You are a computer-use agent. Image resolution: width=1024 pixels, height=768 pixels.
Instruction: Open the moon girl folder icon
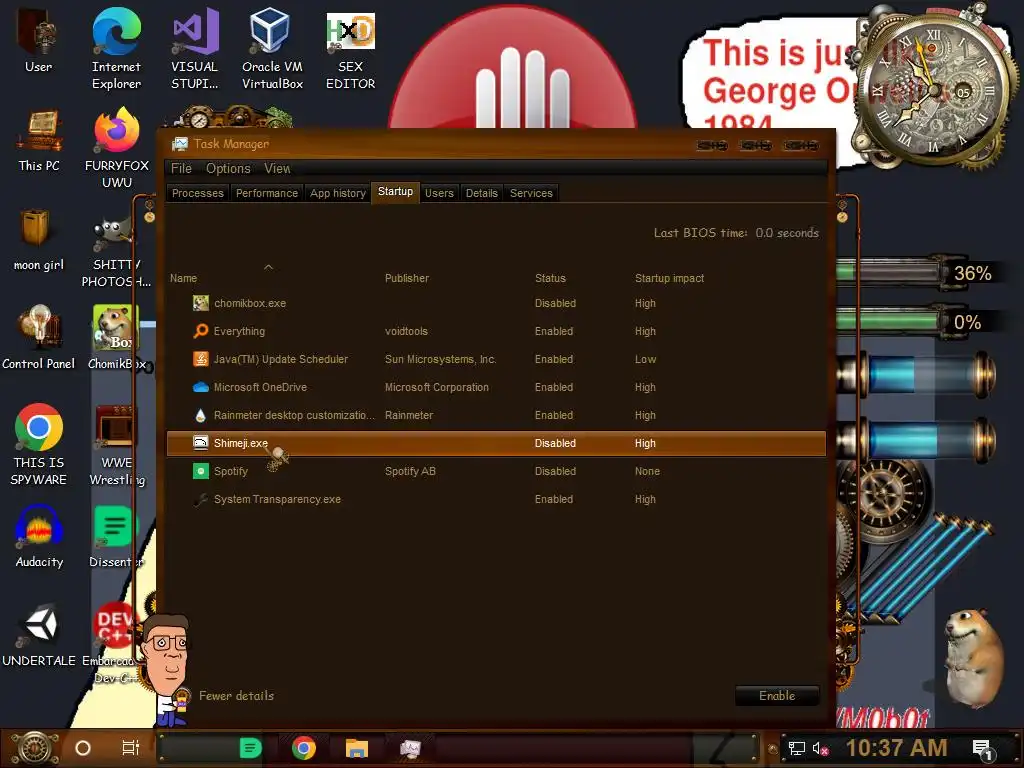39,240
